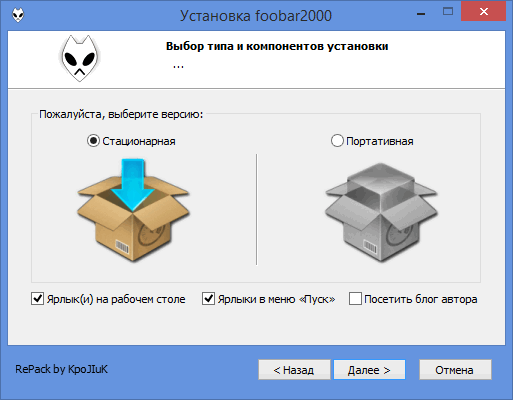Click the foobar2000 icon in title bar
The width and height of the screenshot is (513, 400).
[18, 15]
